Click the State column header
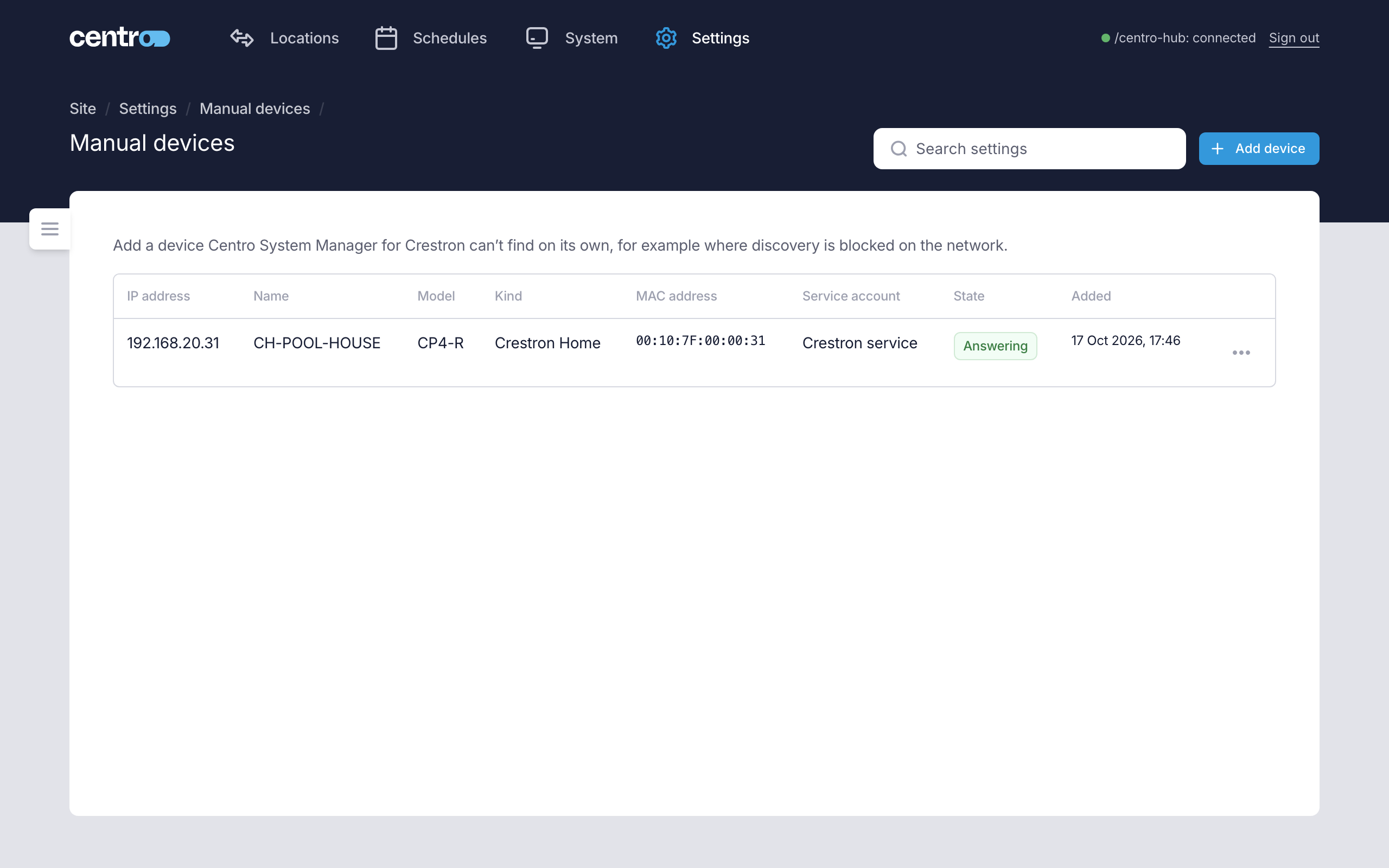Screen dimensions: 1389x868 coord(969,296)
